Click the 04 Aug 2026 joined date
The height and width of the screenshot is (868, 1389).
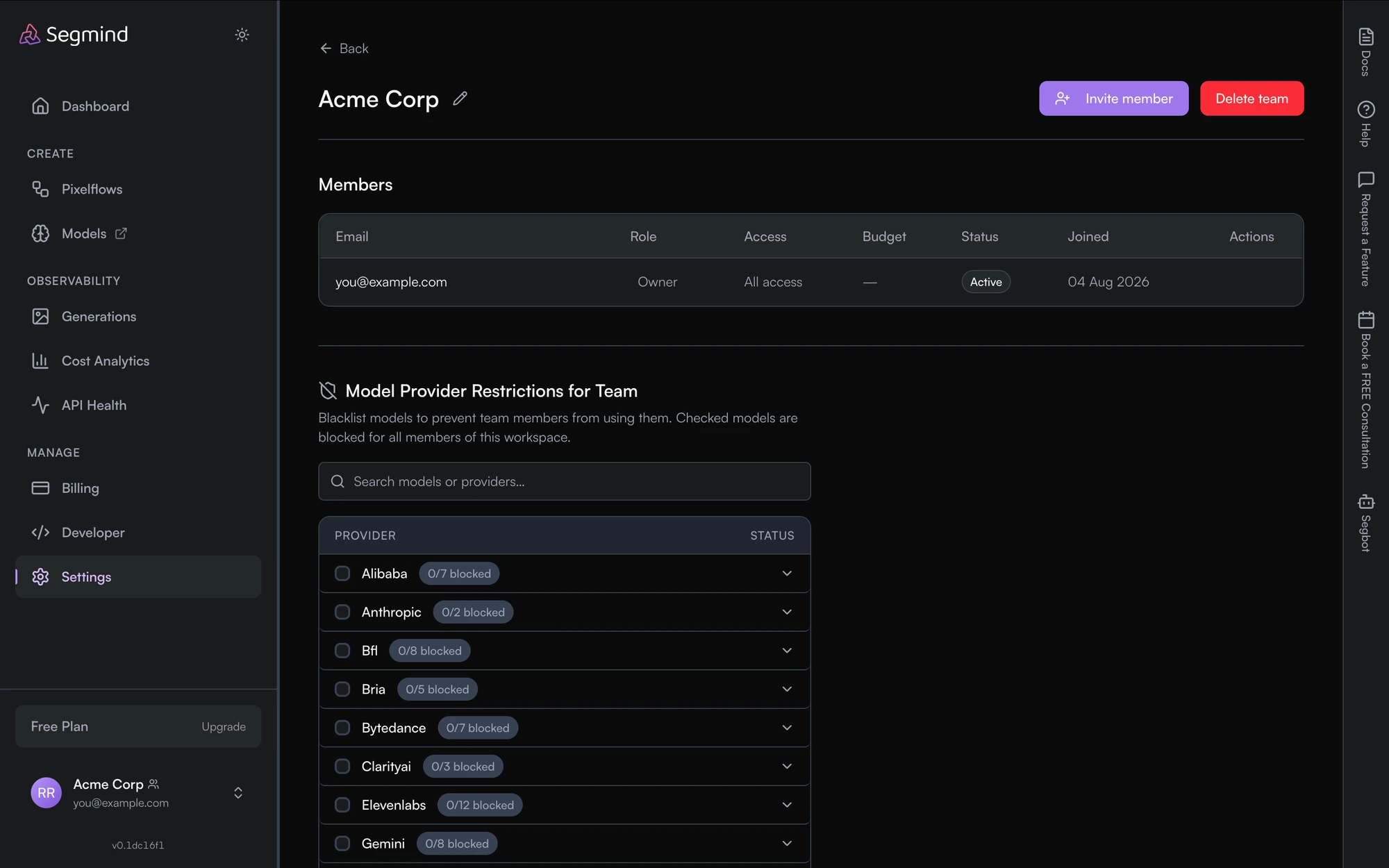tap(1108, 282)
